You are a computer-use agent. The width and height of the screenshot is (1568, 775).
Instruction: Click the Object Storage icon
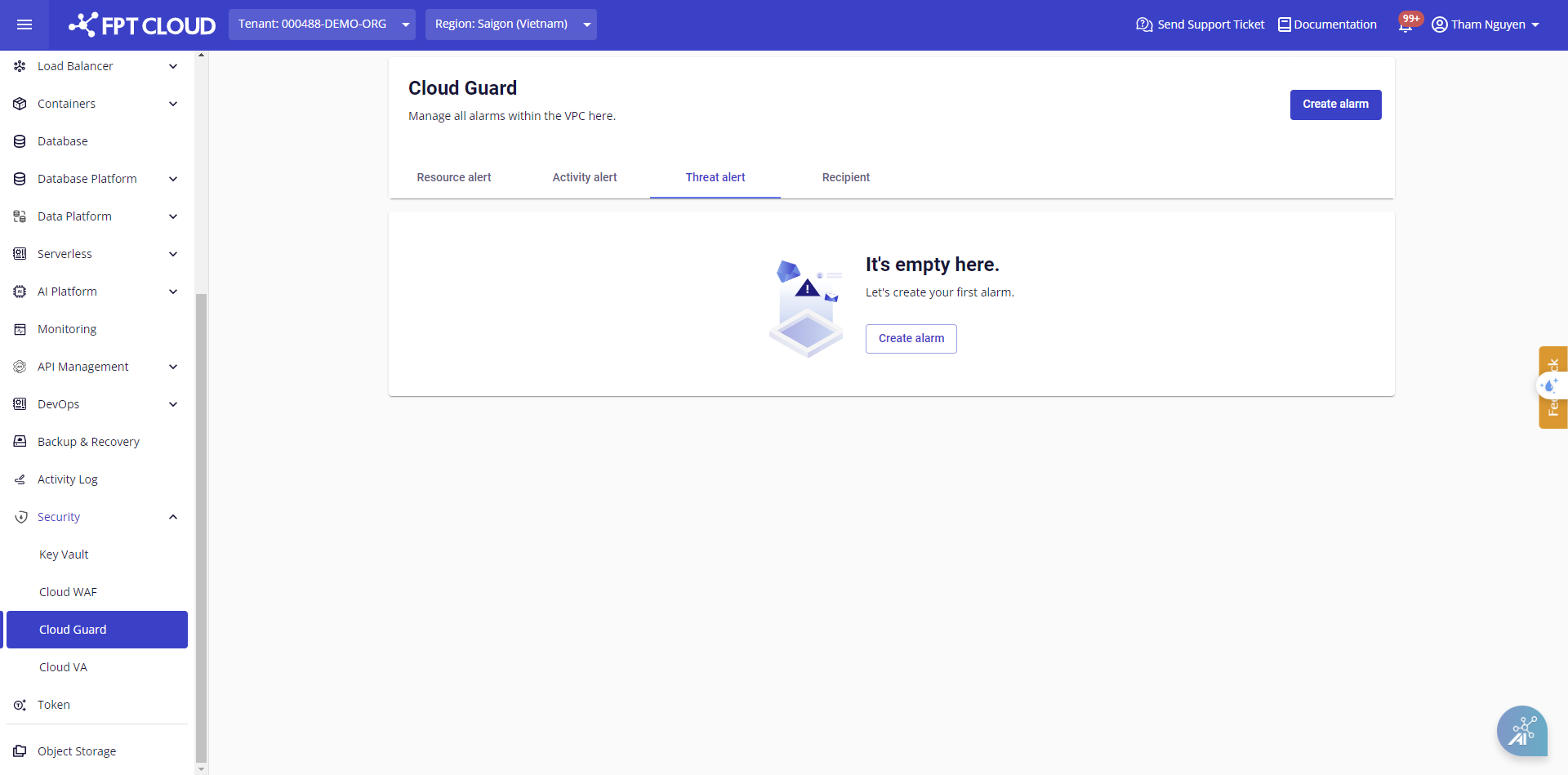click(20, 751)
